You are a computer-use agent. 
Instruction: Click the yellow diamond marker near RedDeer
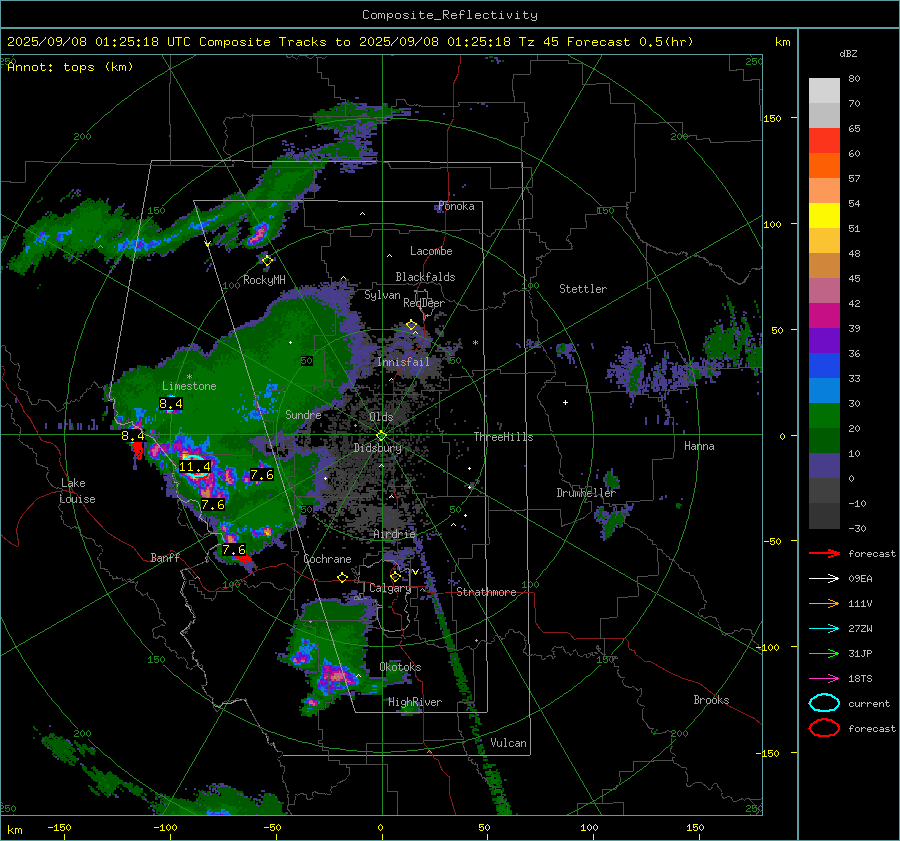[411, 325]
